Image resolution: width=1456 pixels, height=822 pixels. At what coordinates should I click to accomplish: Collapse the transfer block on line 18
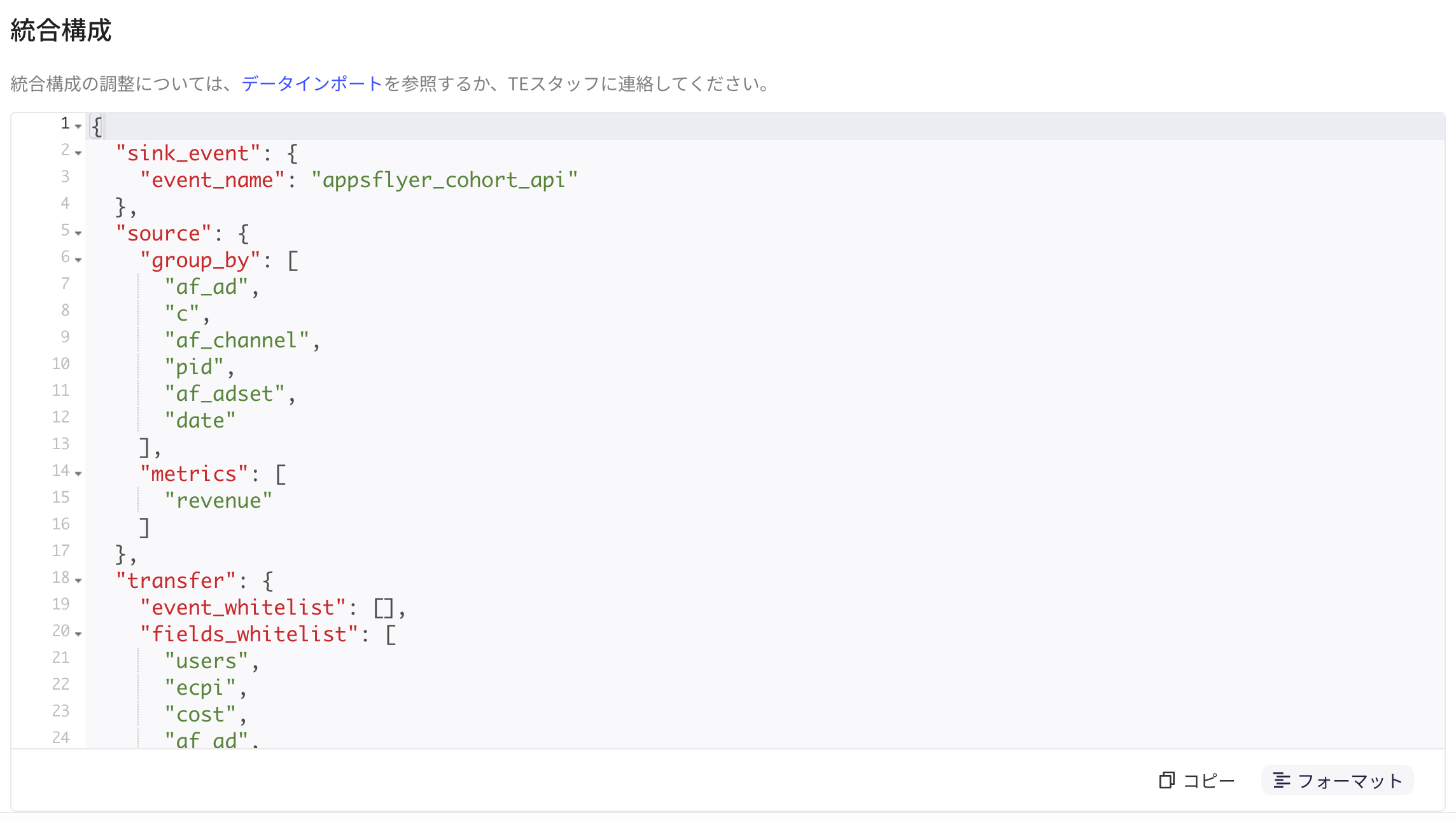coord(78,580)
